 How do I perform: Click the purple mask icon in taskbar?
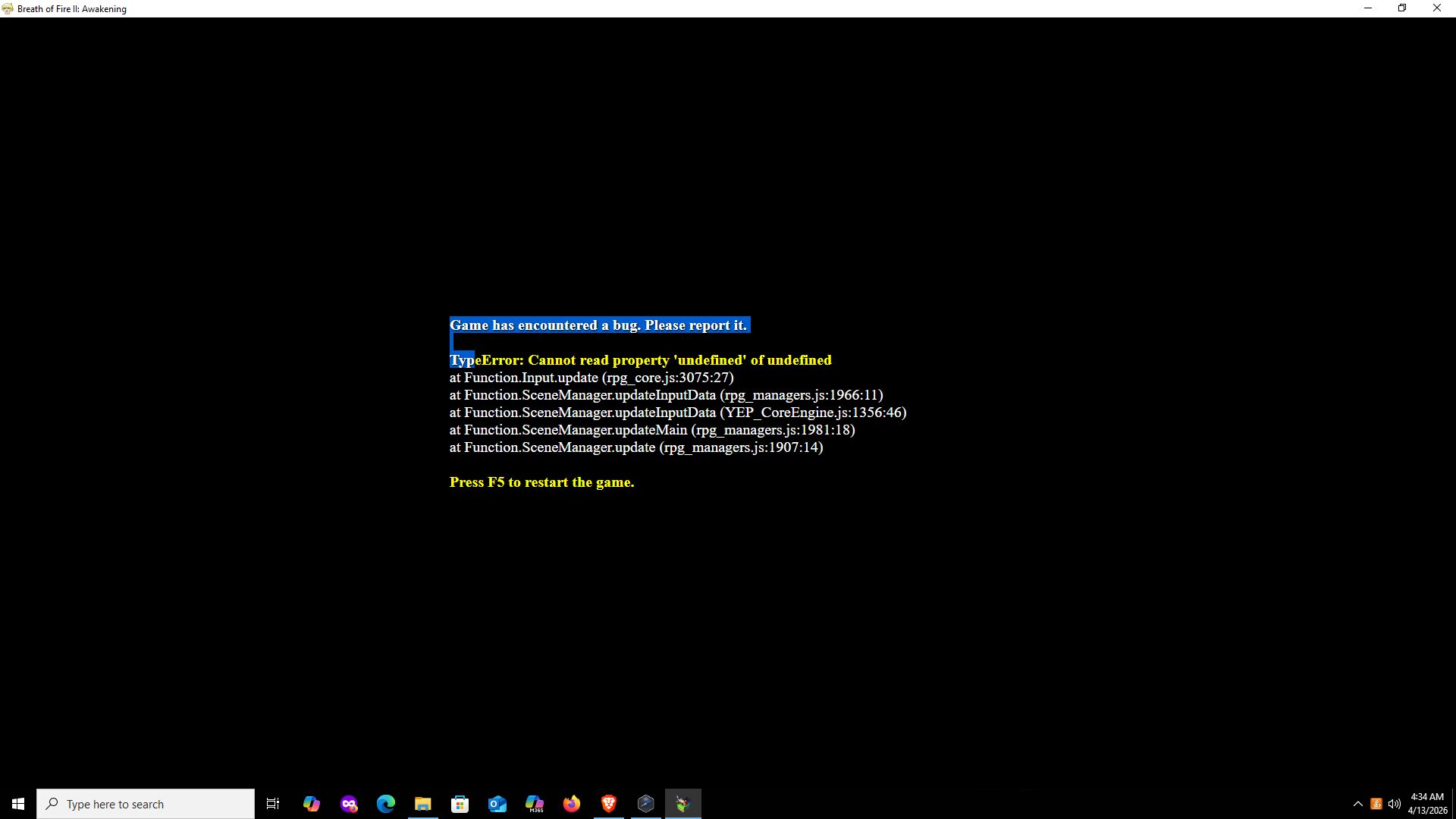point(349,804)
